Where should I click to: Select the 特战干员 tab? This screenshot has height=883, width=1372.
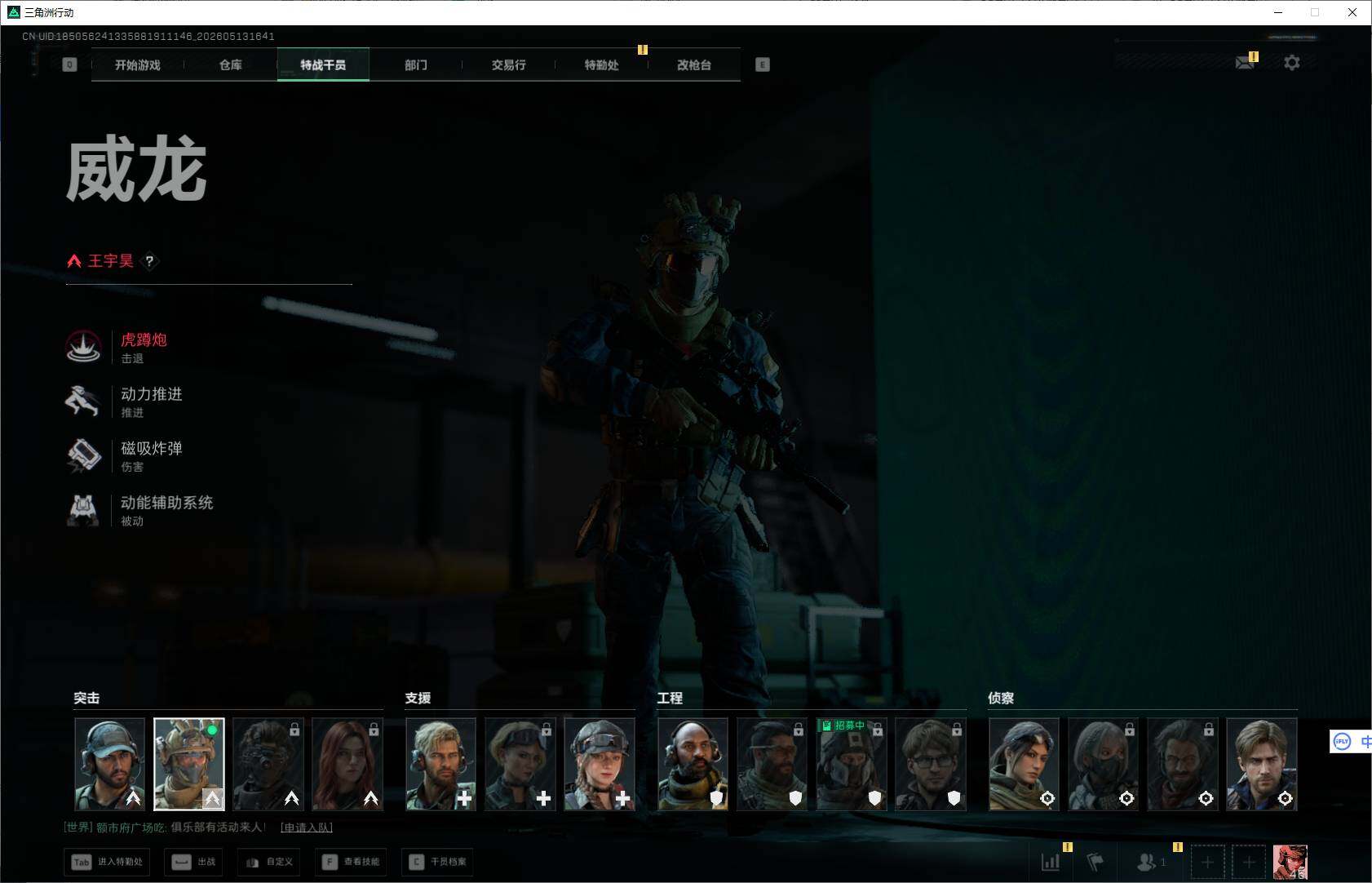(x=323, y=64)
